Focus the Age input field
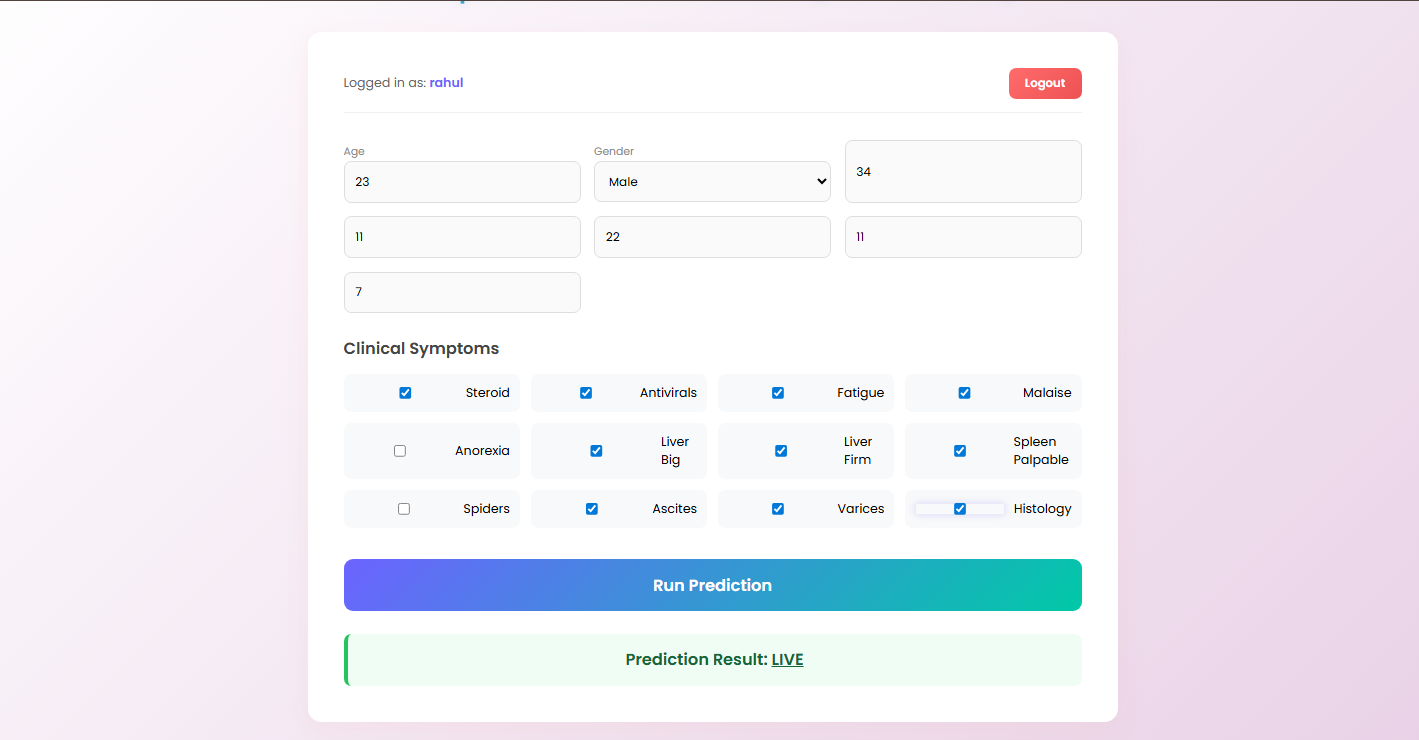 tap(462, 182)
